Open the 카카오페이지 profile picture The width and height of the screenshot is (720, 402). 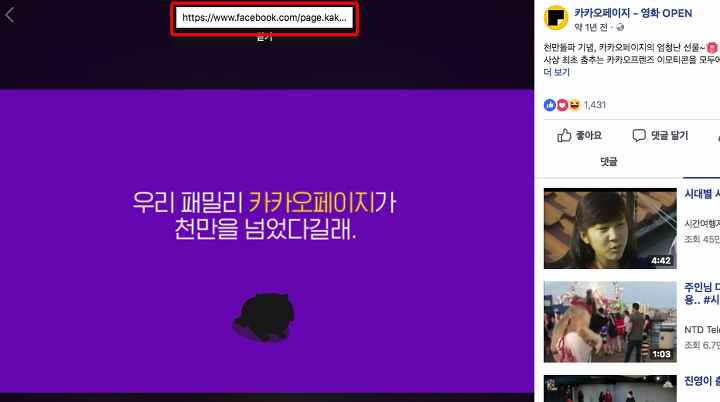(x=556, y=18)
